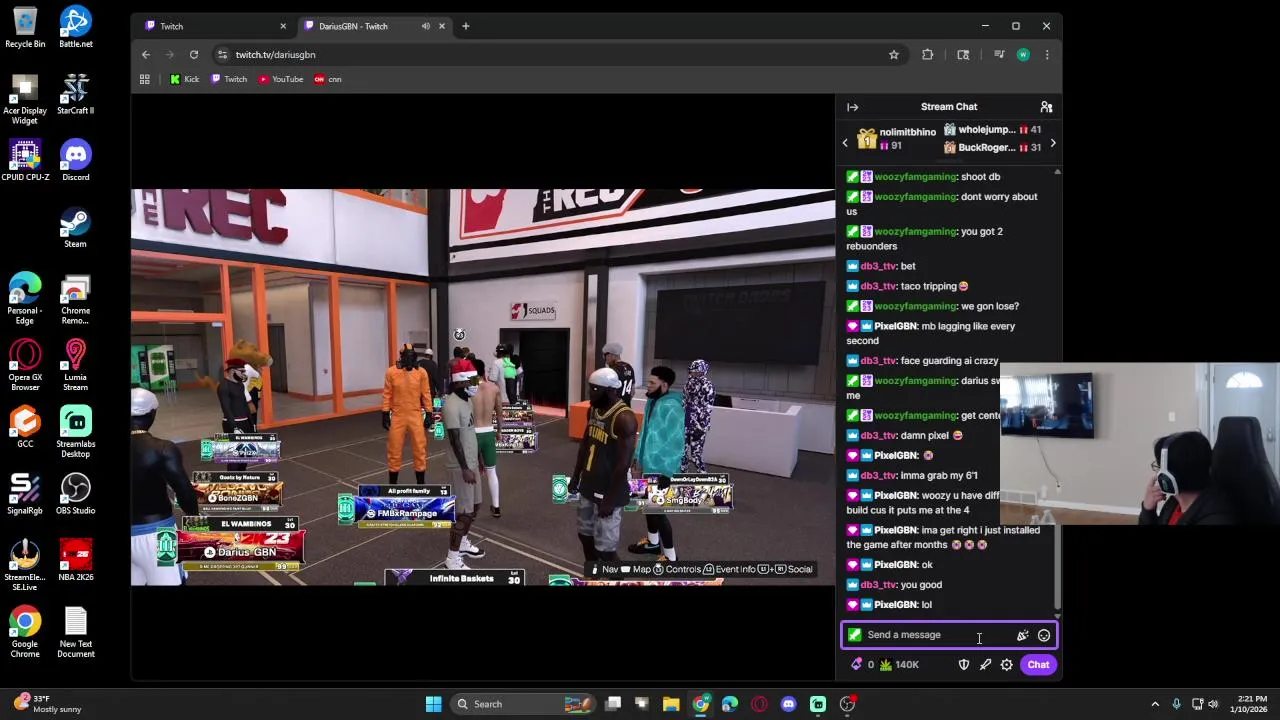The height and width of the screenshot is (720, 1280).
Task: Open File Explorer from the taskbar
Action: [671, 704]
